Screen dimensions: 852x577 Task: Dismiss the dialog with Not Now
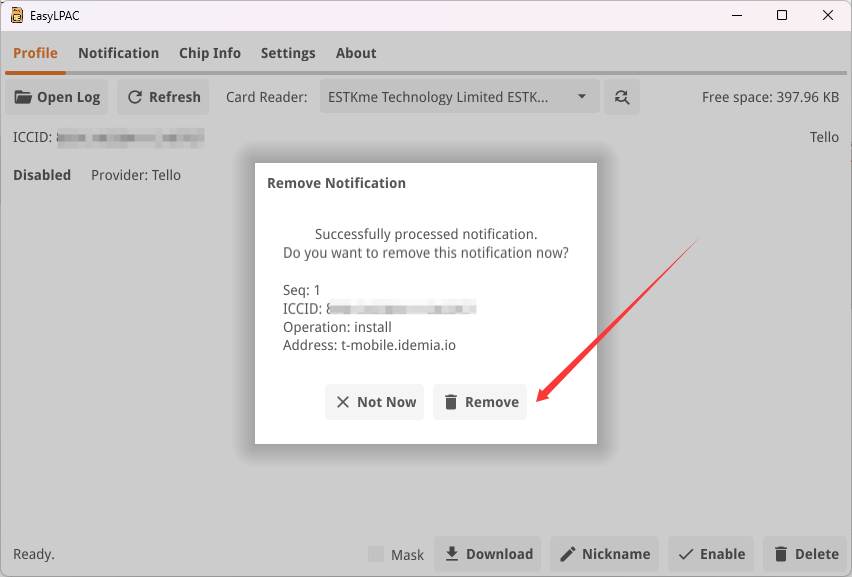pos(375,402)
